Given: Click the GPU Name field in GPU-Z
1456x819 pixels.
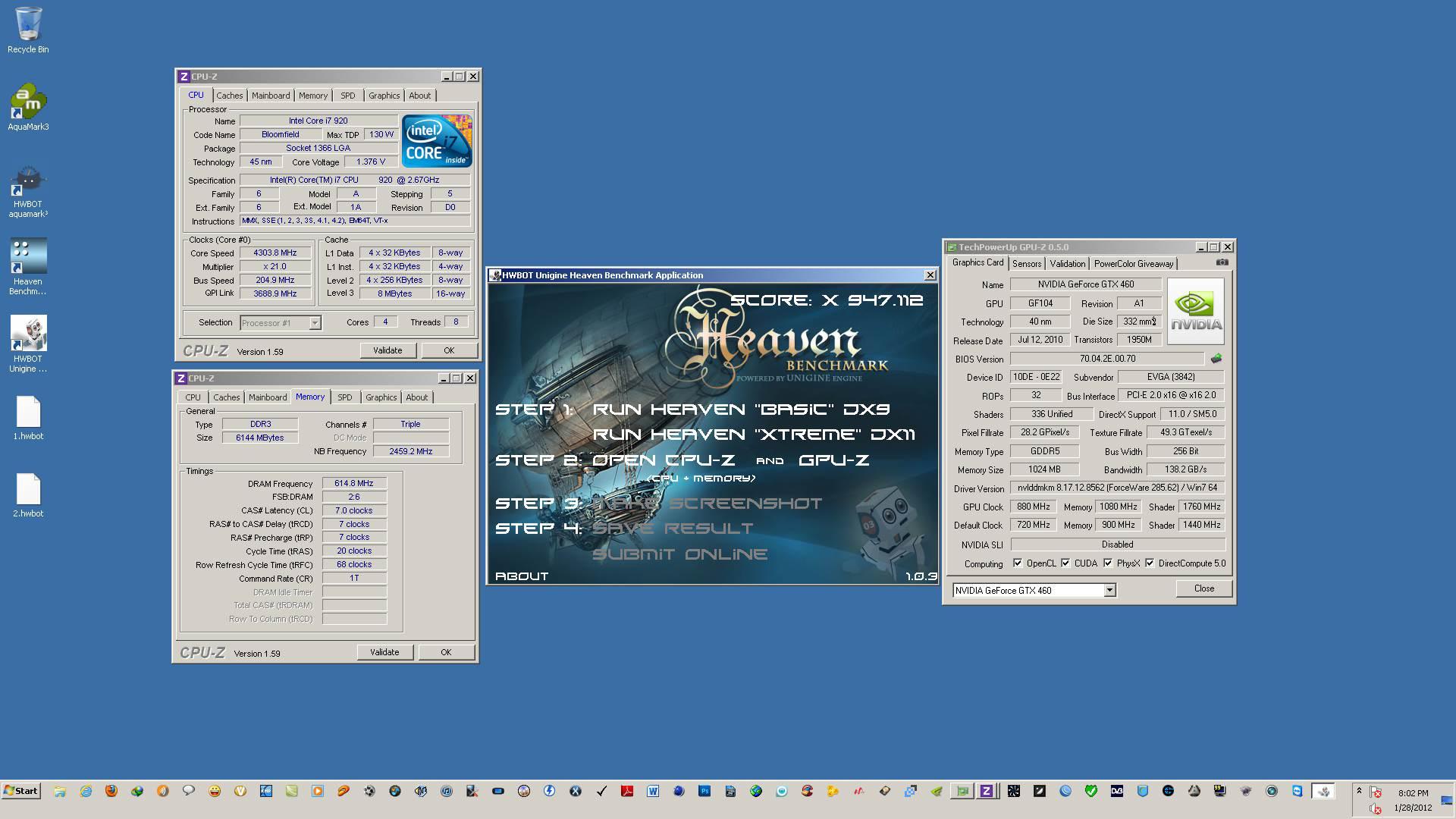Looking at the screenshot, I should [1085, 284].
